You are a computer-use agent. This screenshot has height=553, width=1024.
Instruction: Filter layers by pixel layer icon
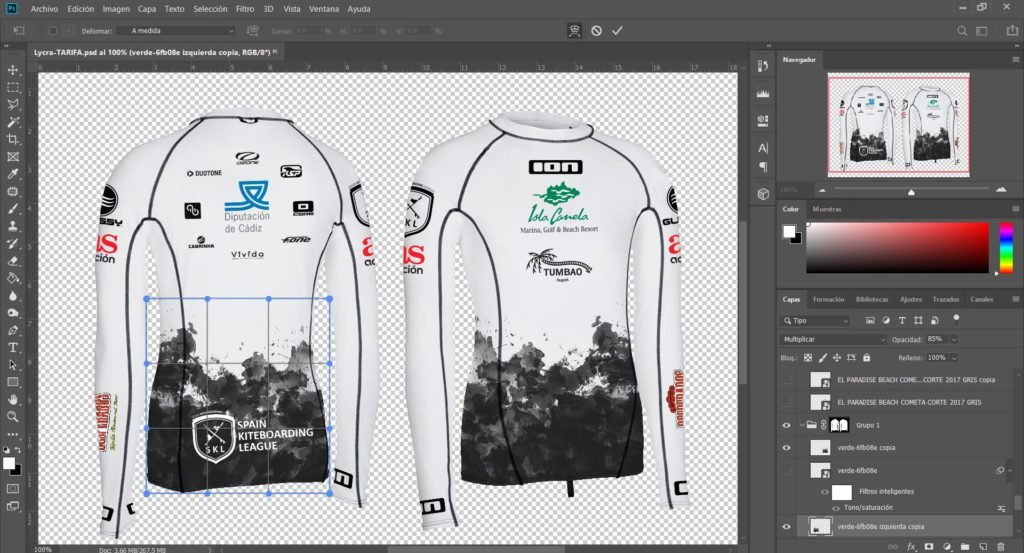tap(870, 321)
